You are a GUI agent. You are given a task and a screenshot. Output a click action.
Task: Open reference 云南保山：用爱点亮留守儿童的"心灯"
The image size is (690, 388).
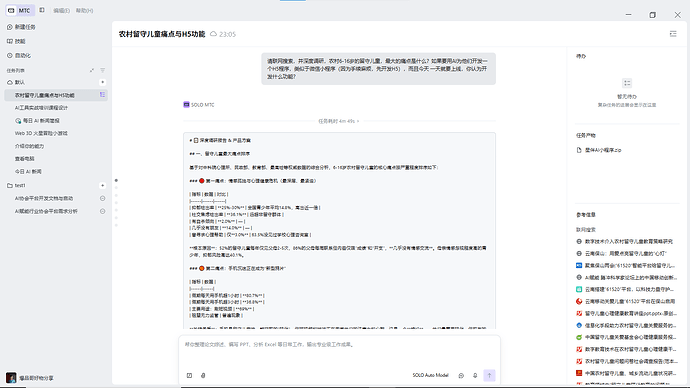point(621,253)
